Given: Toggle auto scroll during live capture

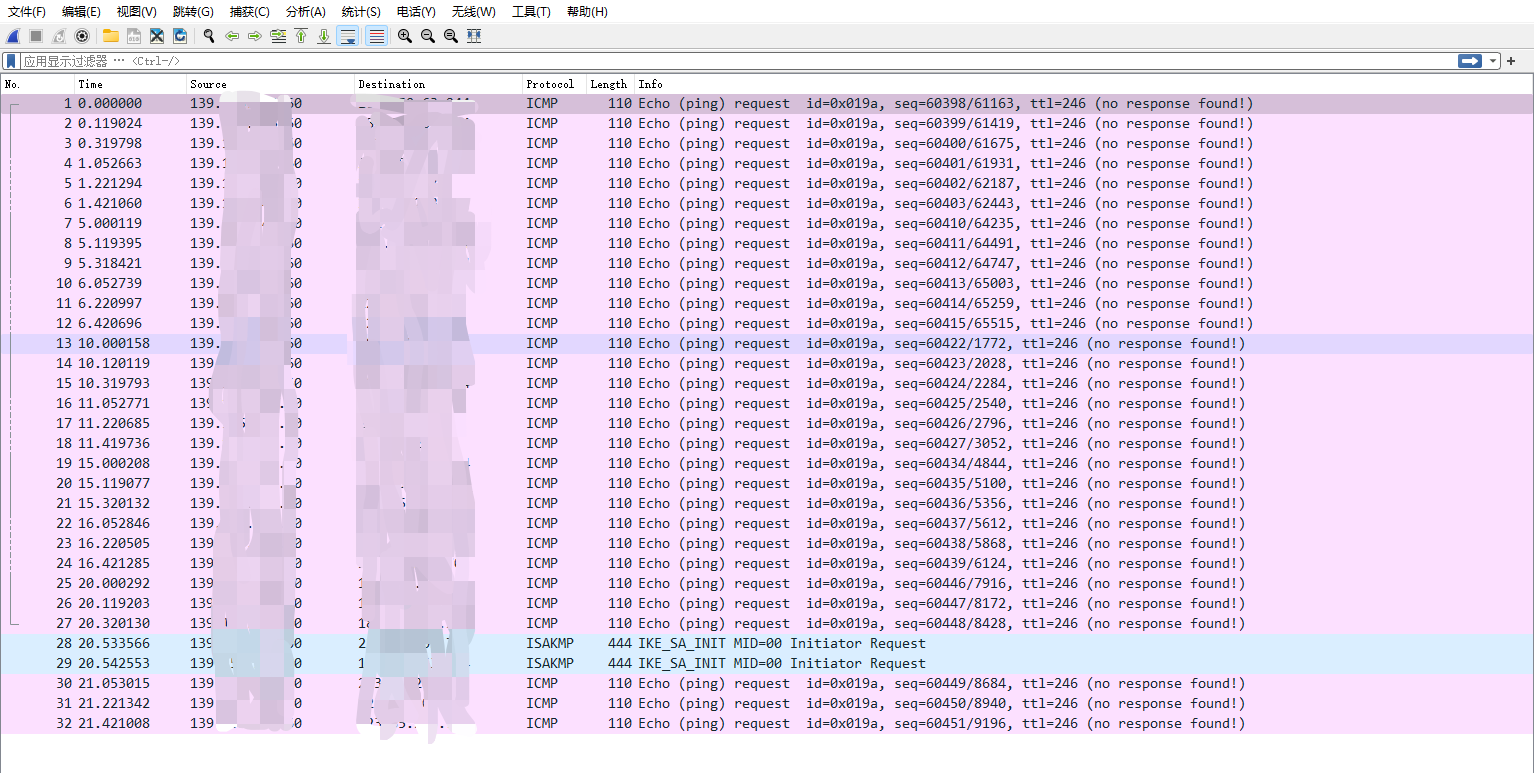Looking at the screenshot, I should click(x=348, y=36).
